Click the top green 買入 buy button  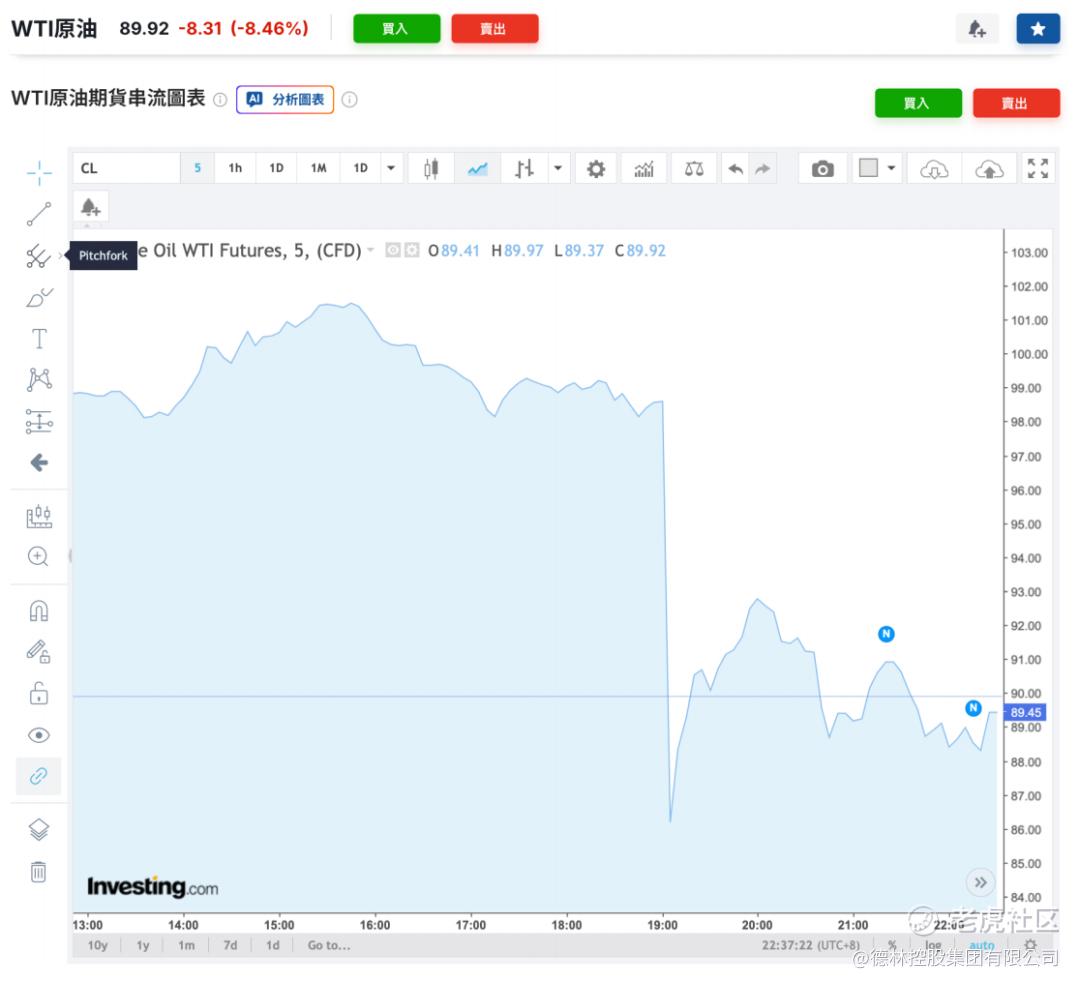coord(396,28)
